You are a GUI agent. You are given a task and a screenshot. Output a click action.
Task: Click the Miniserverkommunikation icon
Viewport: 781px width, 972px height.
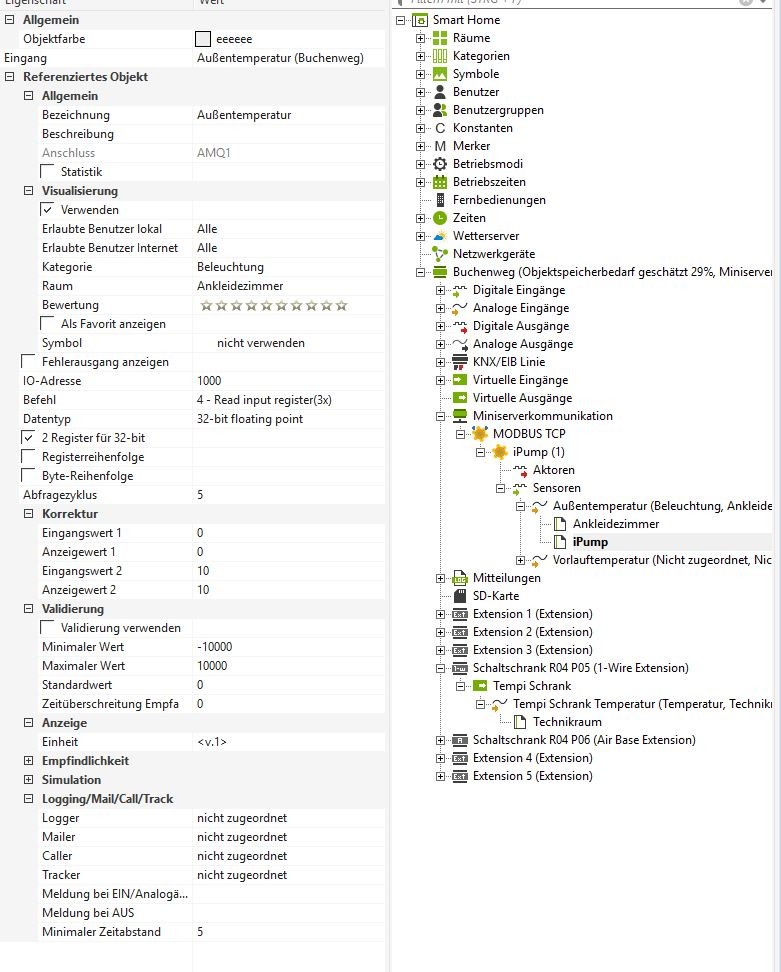459,415
